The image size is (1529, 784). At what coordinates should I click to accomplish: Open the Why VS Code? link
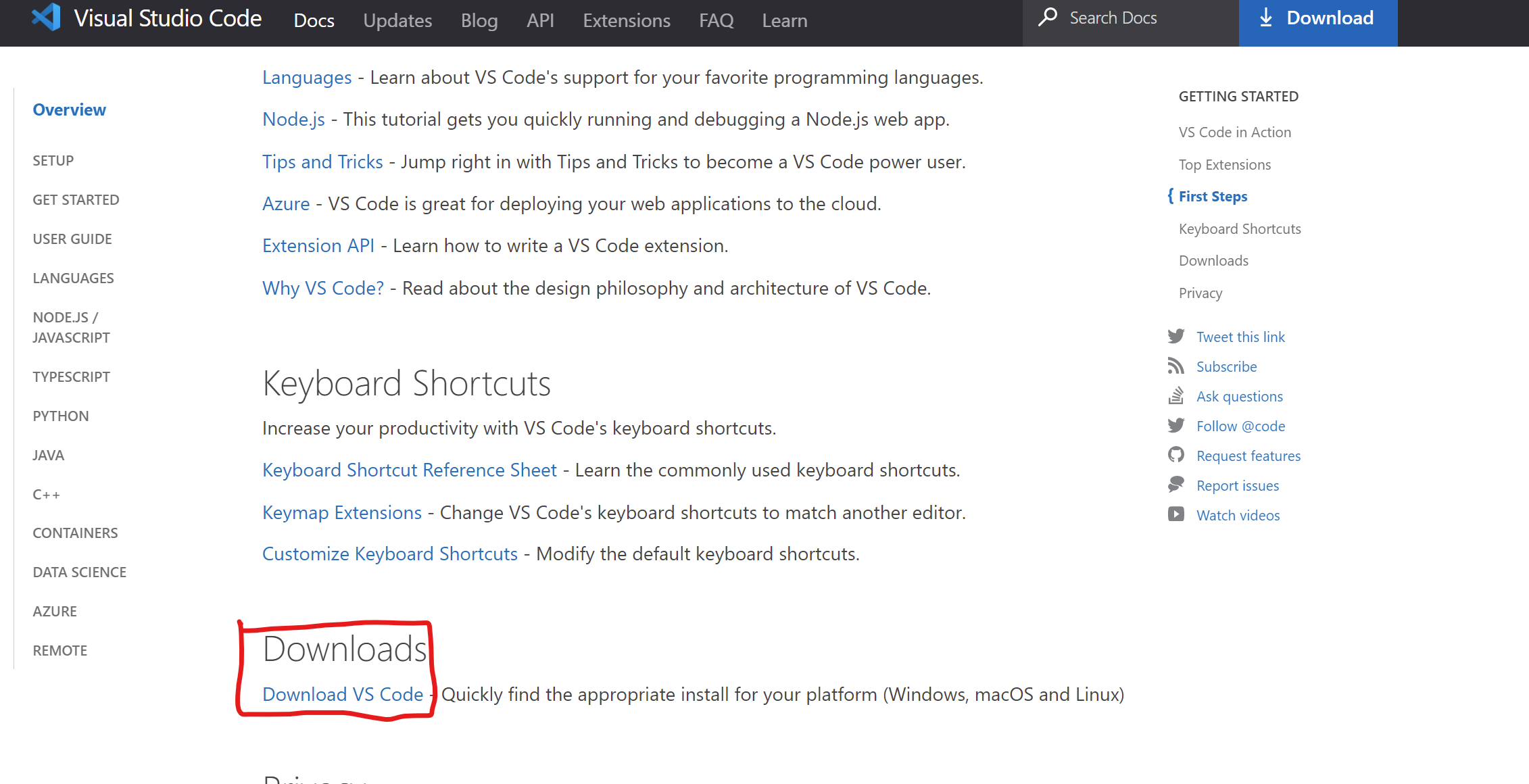[323, 289]
